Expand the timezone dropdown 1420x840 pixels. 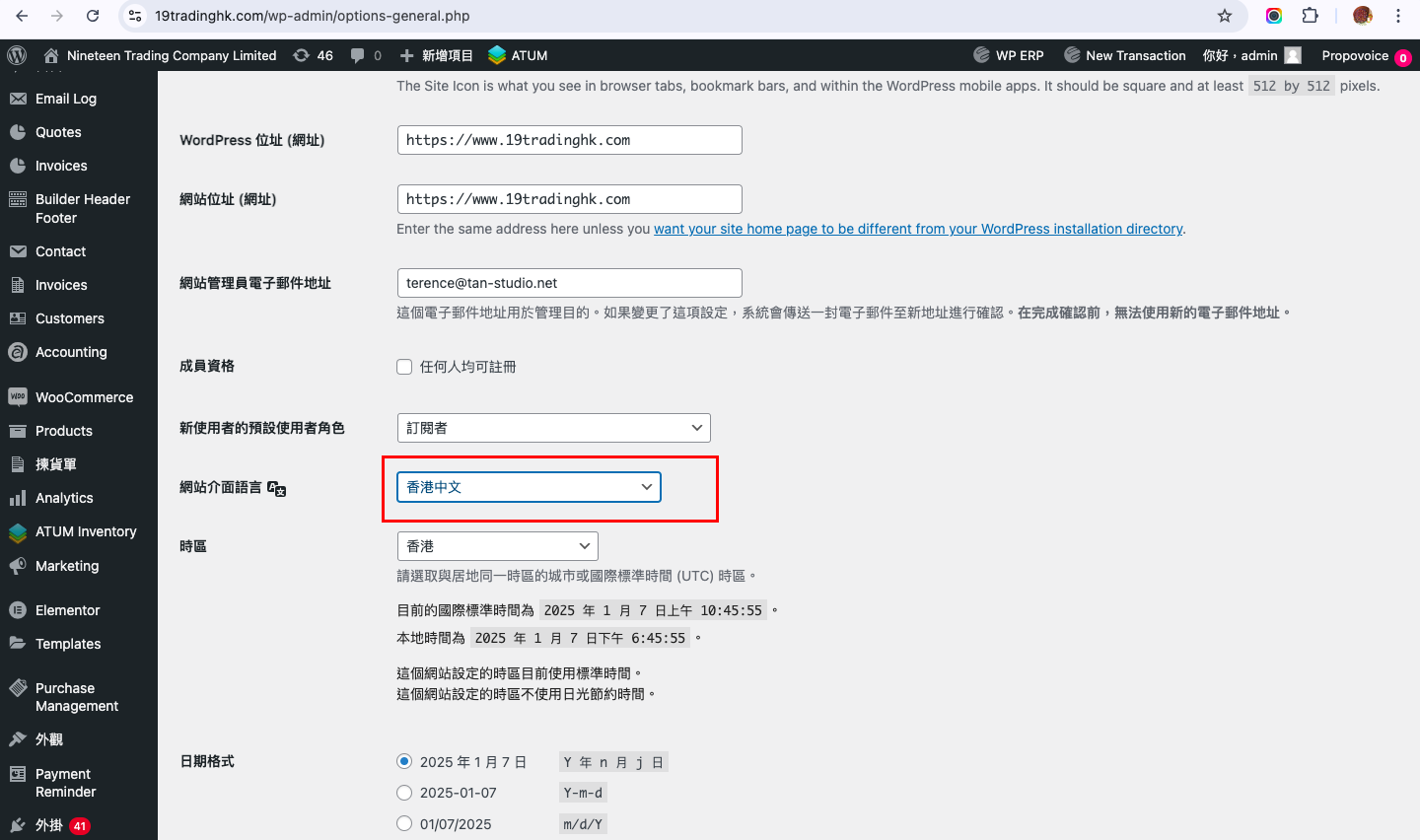tap(497, 546)
